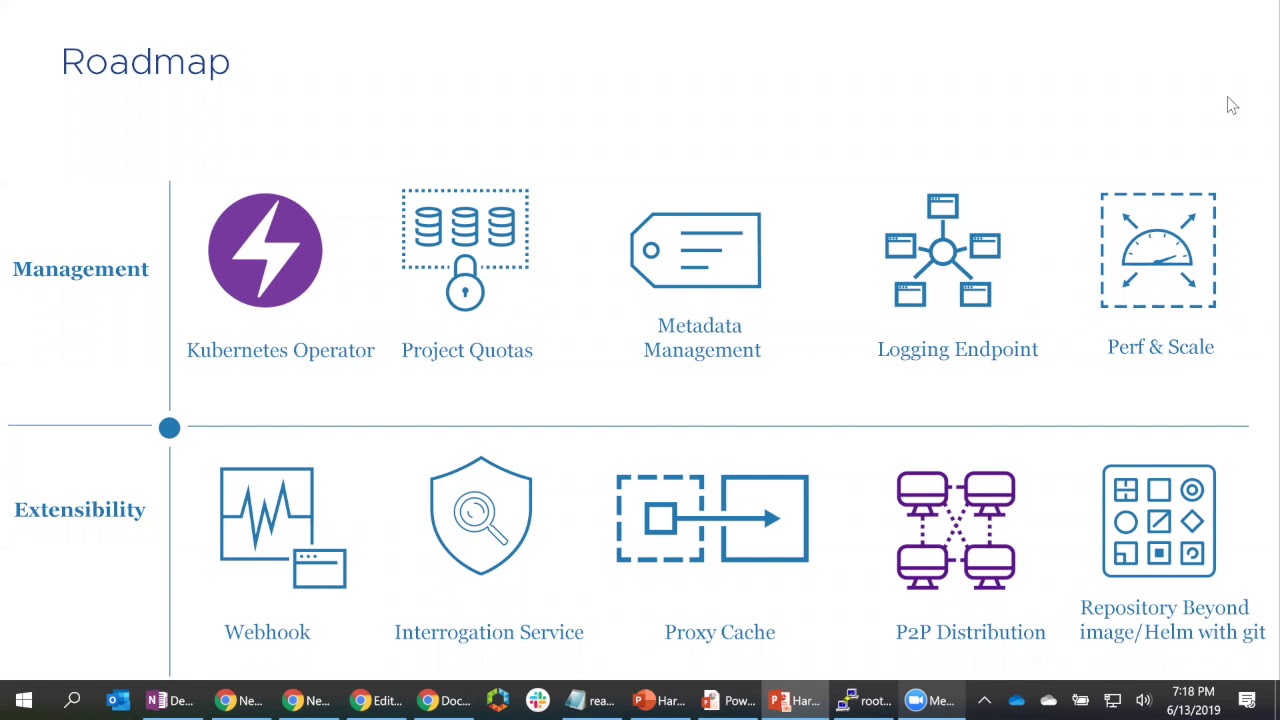Open the Windows Start menu
The height and width of the screenshot is (720, 1280).
(x=24, y=700)
